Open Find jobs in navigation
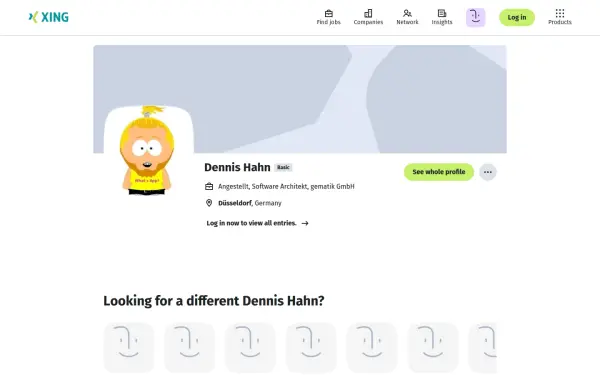600x375 pixels. (328, 17)
